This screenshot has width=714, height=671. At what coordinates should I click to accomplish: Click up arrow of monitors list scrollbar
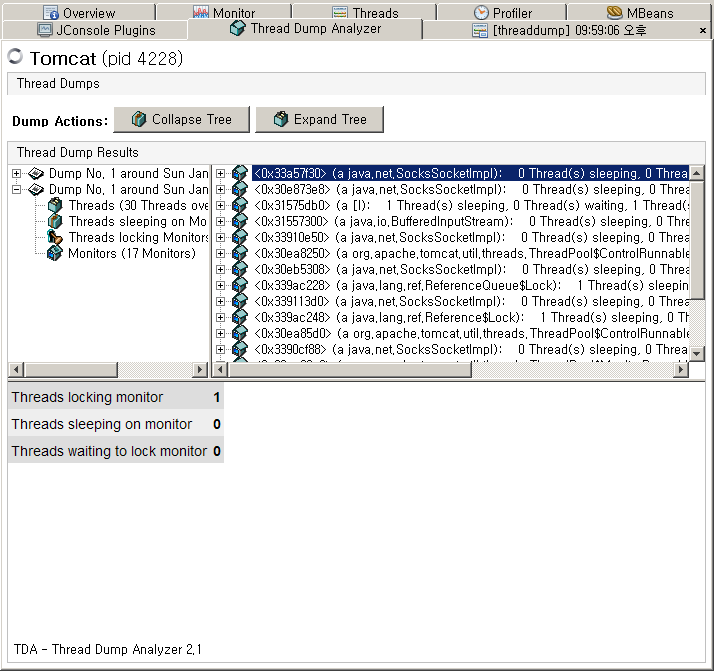pyautogui.click(x=697, y=173)
